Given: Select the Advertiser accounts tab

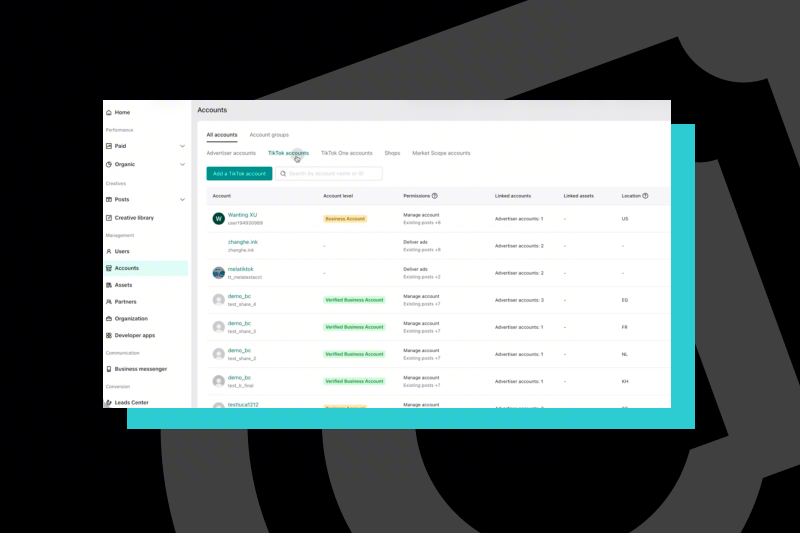Looking at the screenshot, I should point(231,153).
